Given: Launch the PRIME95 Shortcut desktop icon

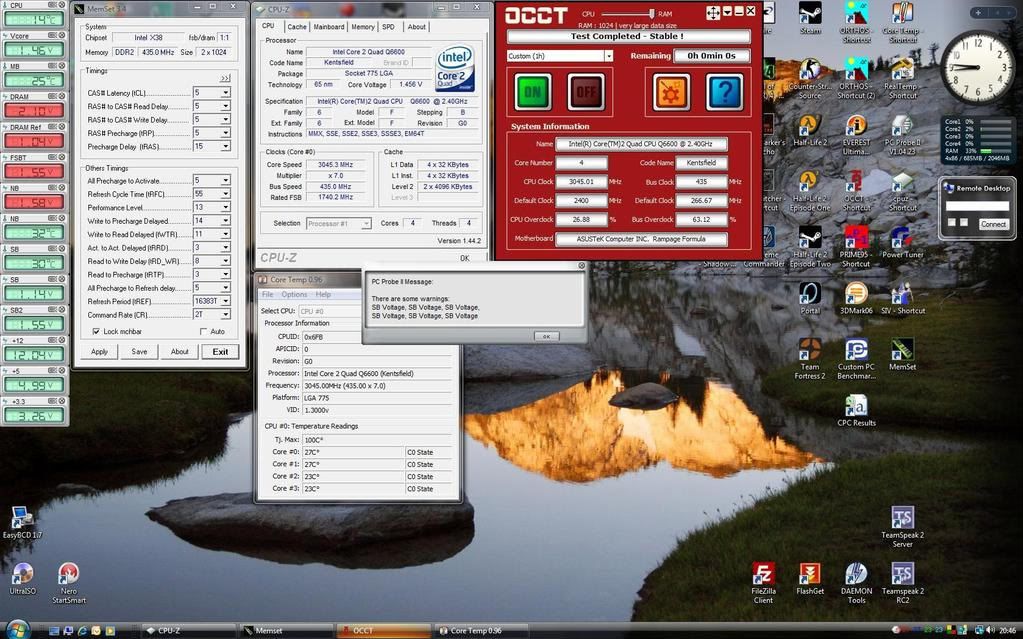Looking at the screenshot, I should pos(856,246).
